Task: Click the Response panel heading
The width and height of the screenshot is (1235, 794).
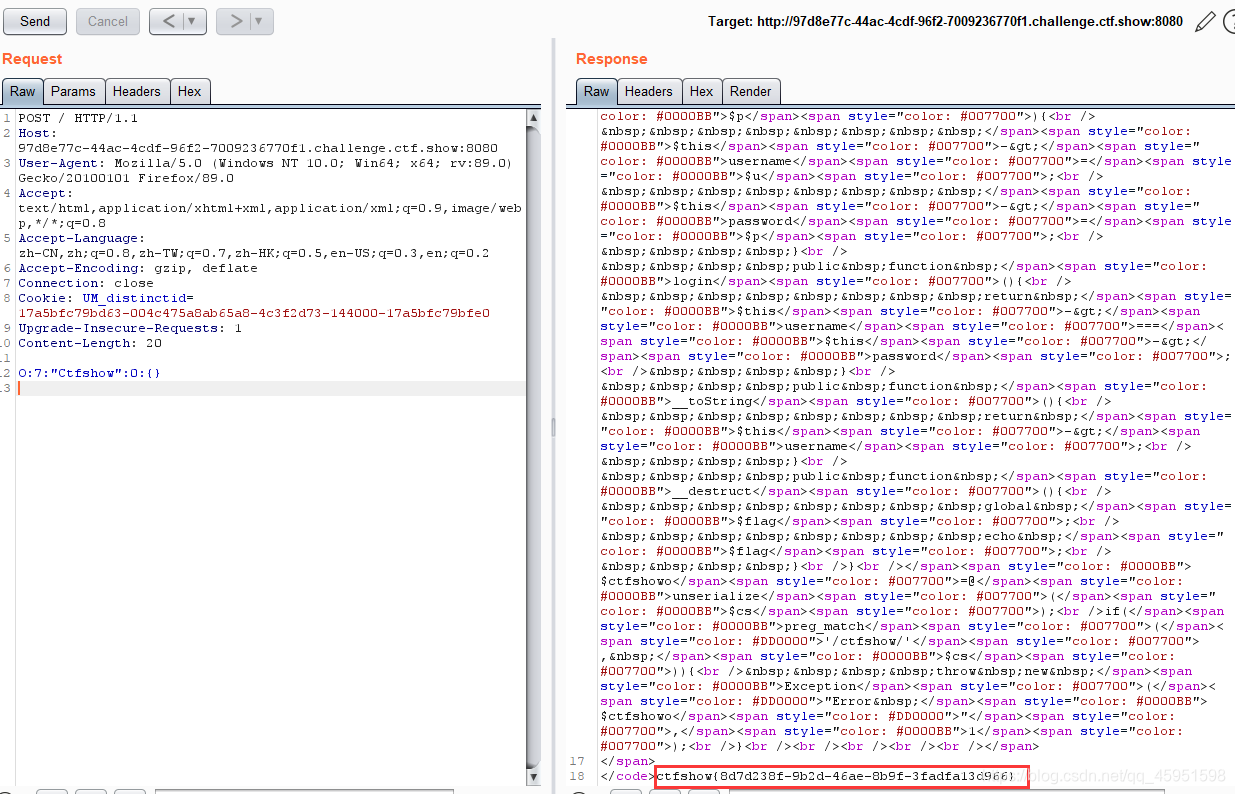Action: click(612, 59)
